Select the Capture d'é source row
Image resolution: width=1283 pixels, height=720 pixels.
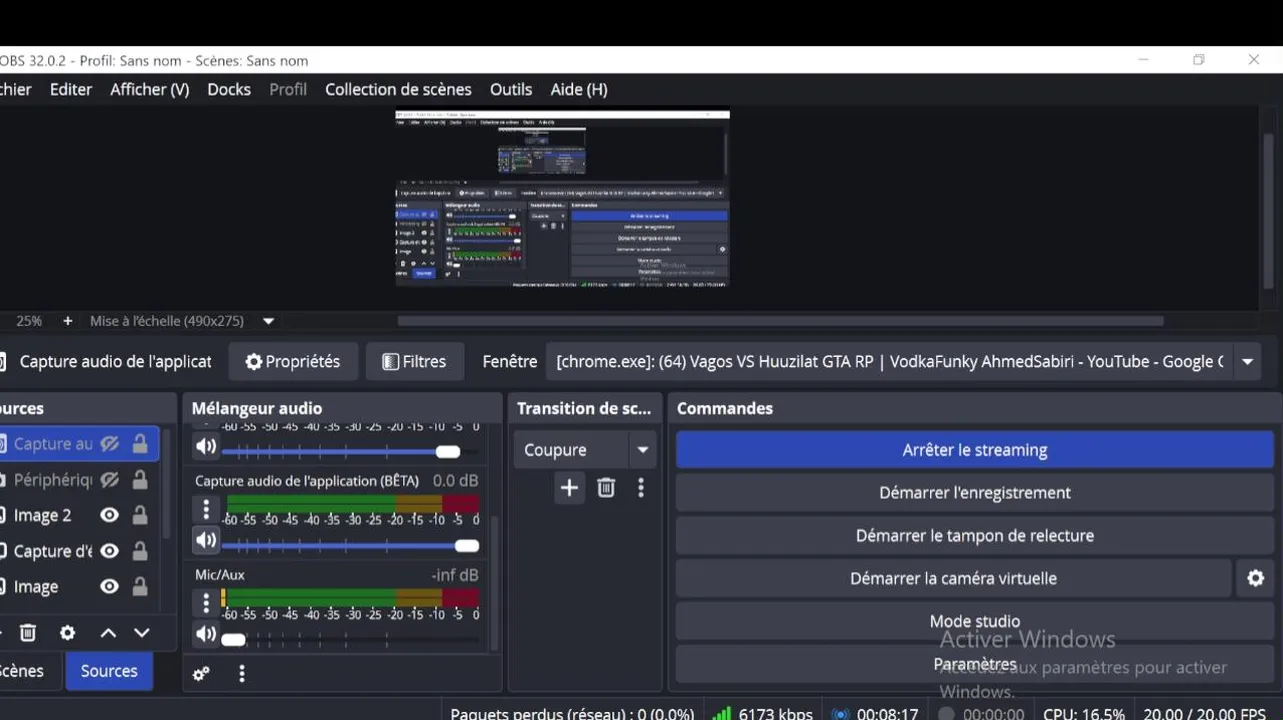pos(78,551)
